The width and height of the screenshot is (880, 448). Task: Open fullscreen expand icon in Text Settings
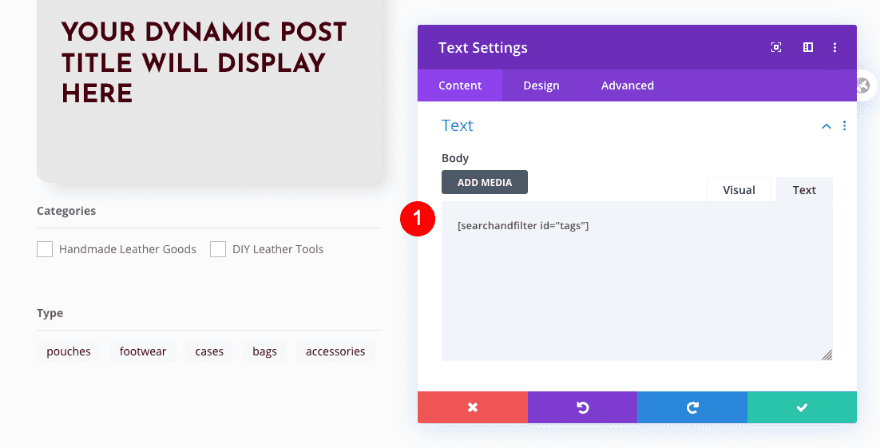tap(776, 48)
